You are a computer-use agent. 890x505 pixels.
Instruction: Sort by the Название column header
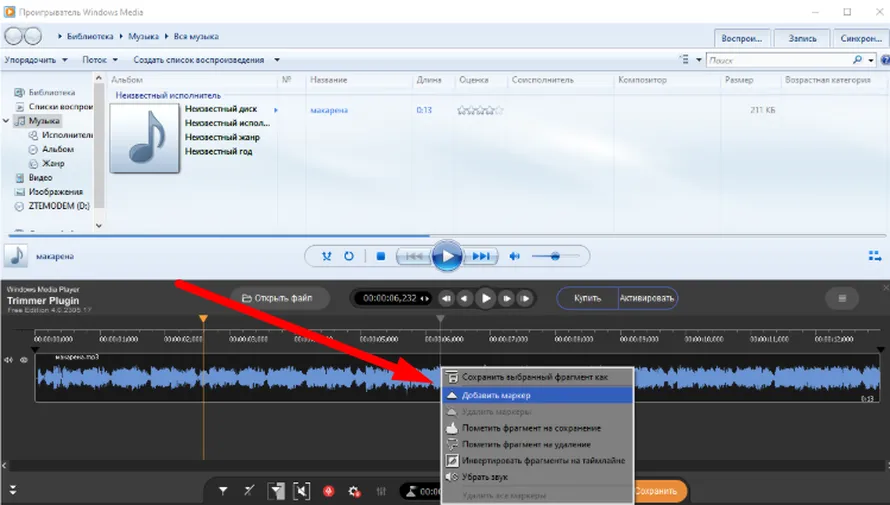click(329, 80)
